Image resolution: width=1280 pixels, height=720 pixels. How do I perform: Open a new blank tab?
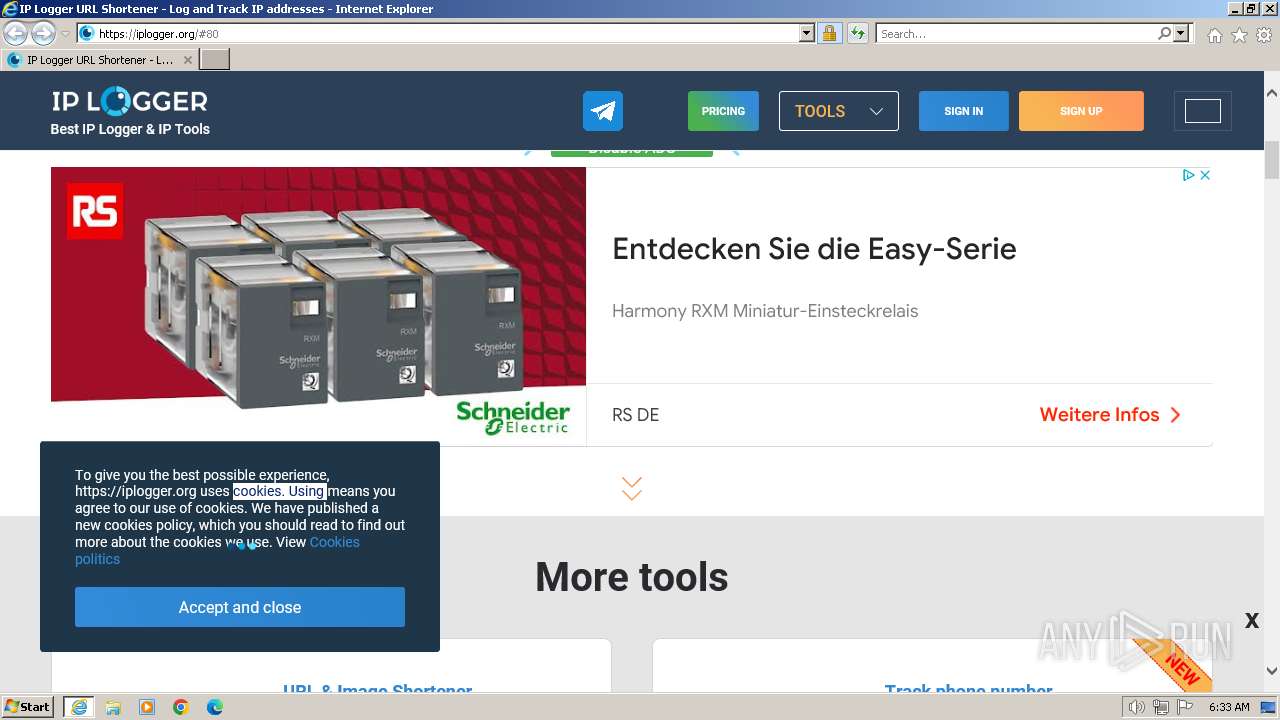pos(215,60)
